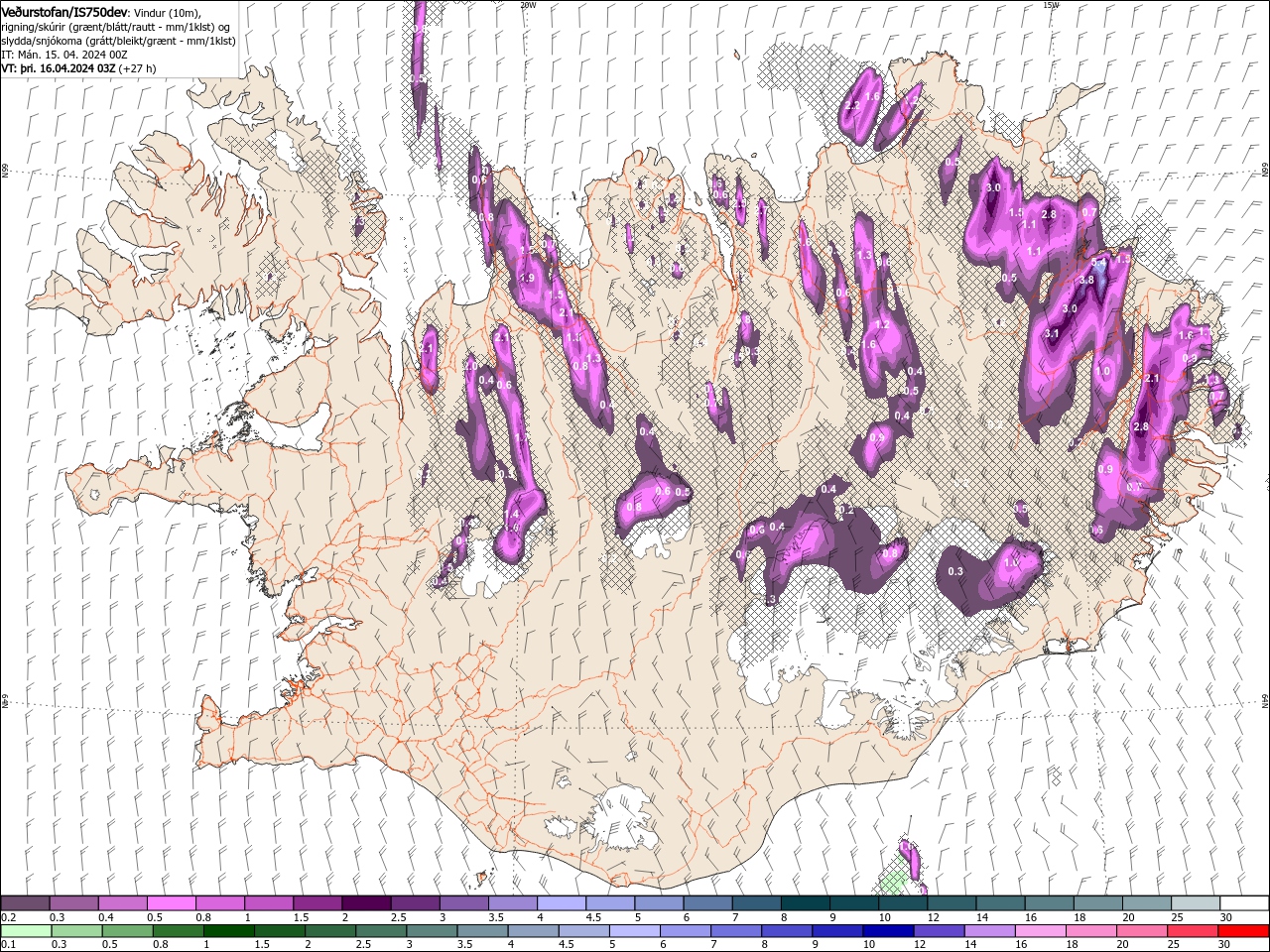Viewport: 1270px width, 952px height.
Task: Click the 'slydda/snjókoma' legend description line
Action: click(x=119, y=41)
